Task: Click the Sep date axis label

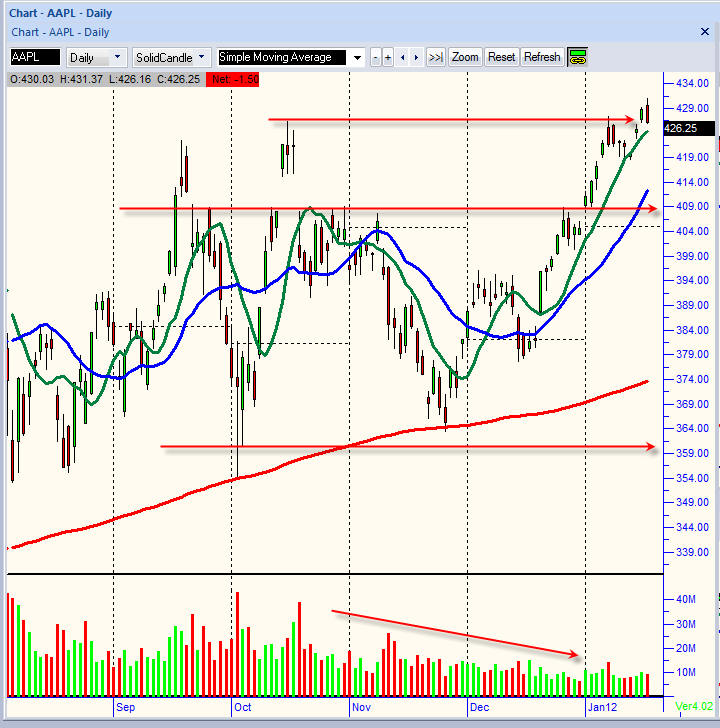Action: (125, 707)
